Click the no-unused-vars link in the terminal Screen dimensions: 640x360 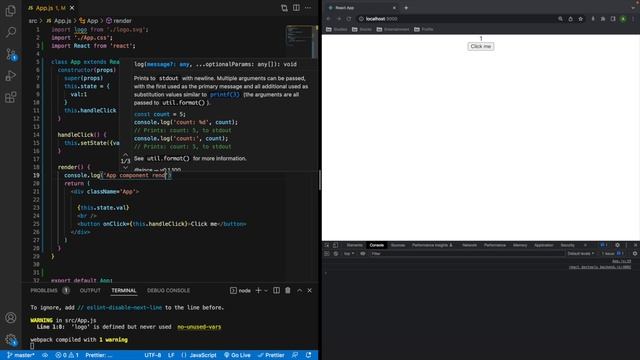(x=199, y=327)
